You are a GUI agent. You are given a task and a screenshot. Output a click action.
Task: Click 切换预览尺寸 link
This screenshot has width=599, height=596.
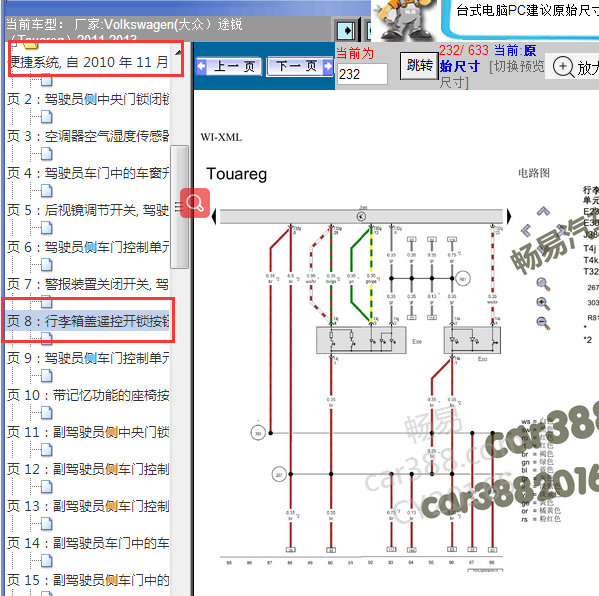(492, 74)
